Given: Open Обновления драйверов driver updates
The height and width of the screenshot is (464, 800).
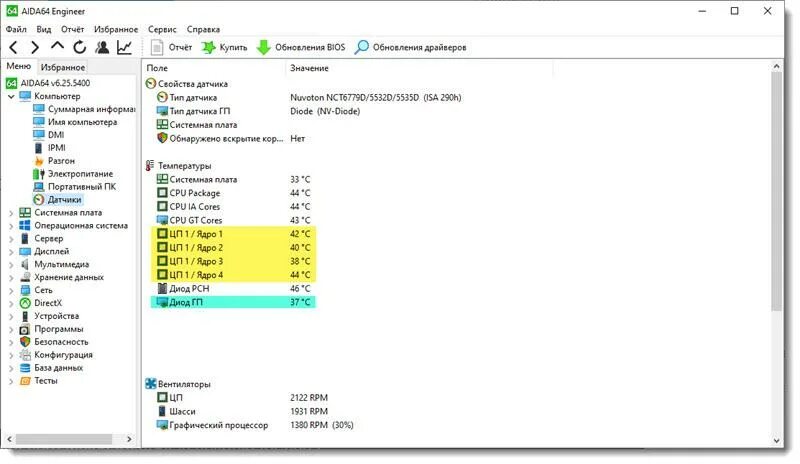Looking at the screenshot, I should [x=410, y=47].
